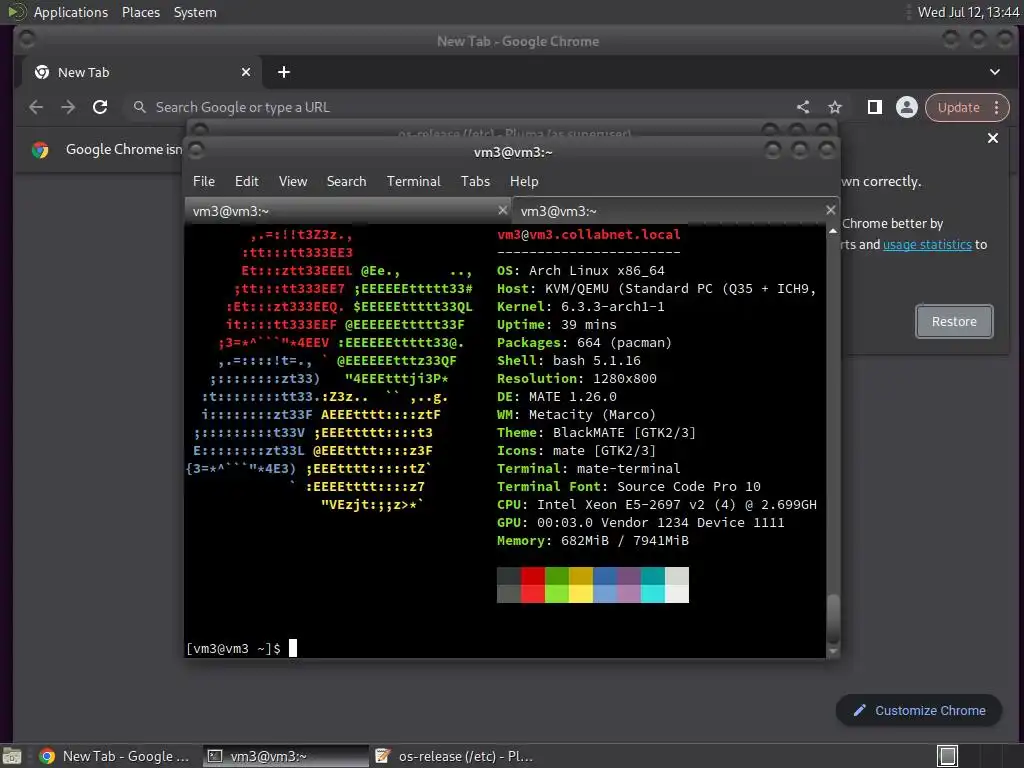Close the second terminal tab
1024x768 pixels.
click(830, 210)
